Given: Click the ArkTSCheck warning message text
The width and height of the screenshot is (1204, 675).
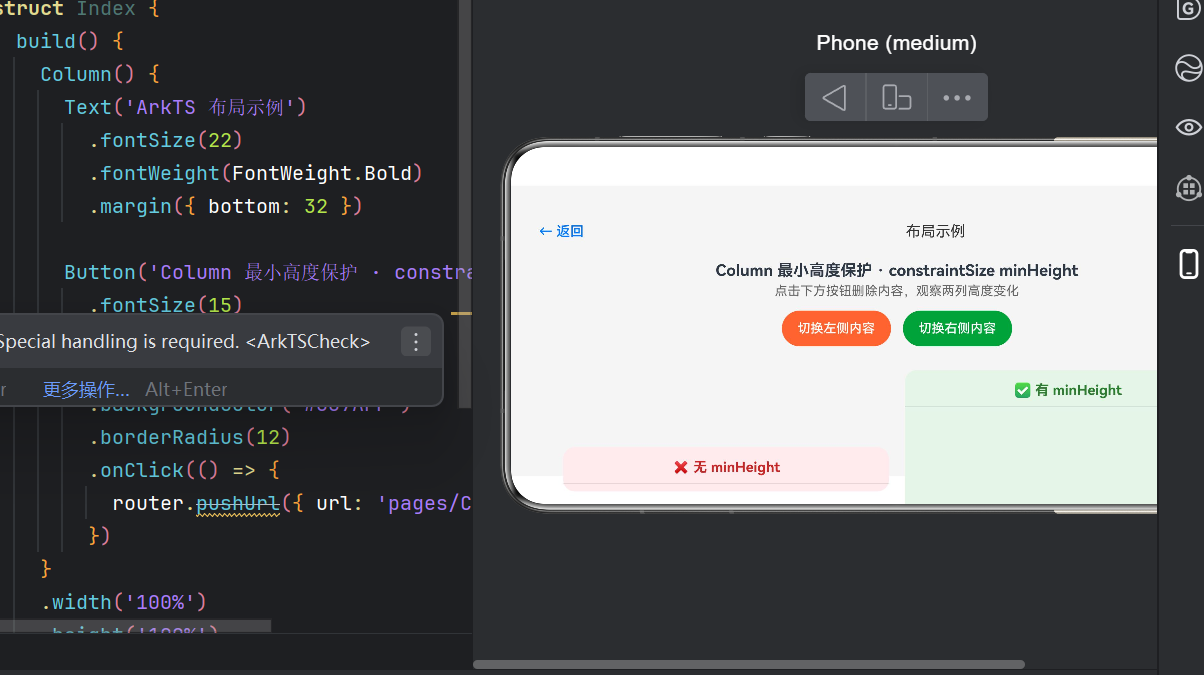Looking at the screenshot, I should 185,342.
